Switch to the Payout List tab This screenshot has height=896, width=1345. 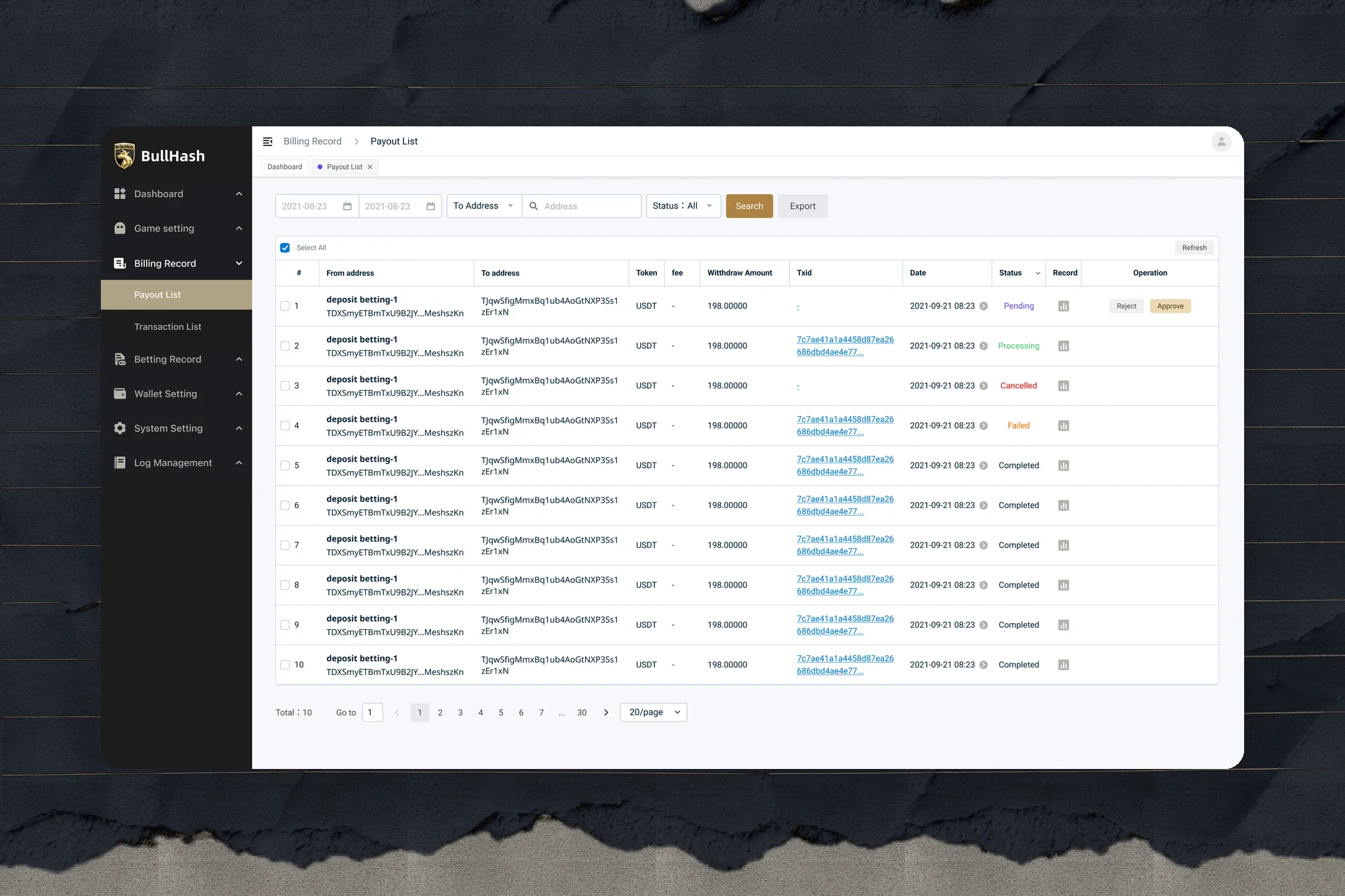pos(344,167)
